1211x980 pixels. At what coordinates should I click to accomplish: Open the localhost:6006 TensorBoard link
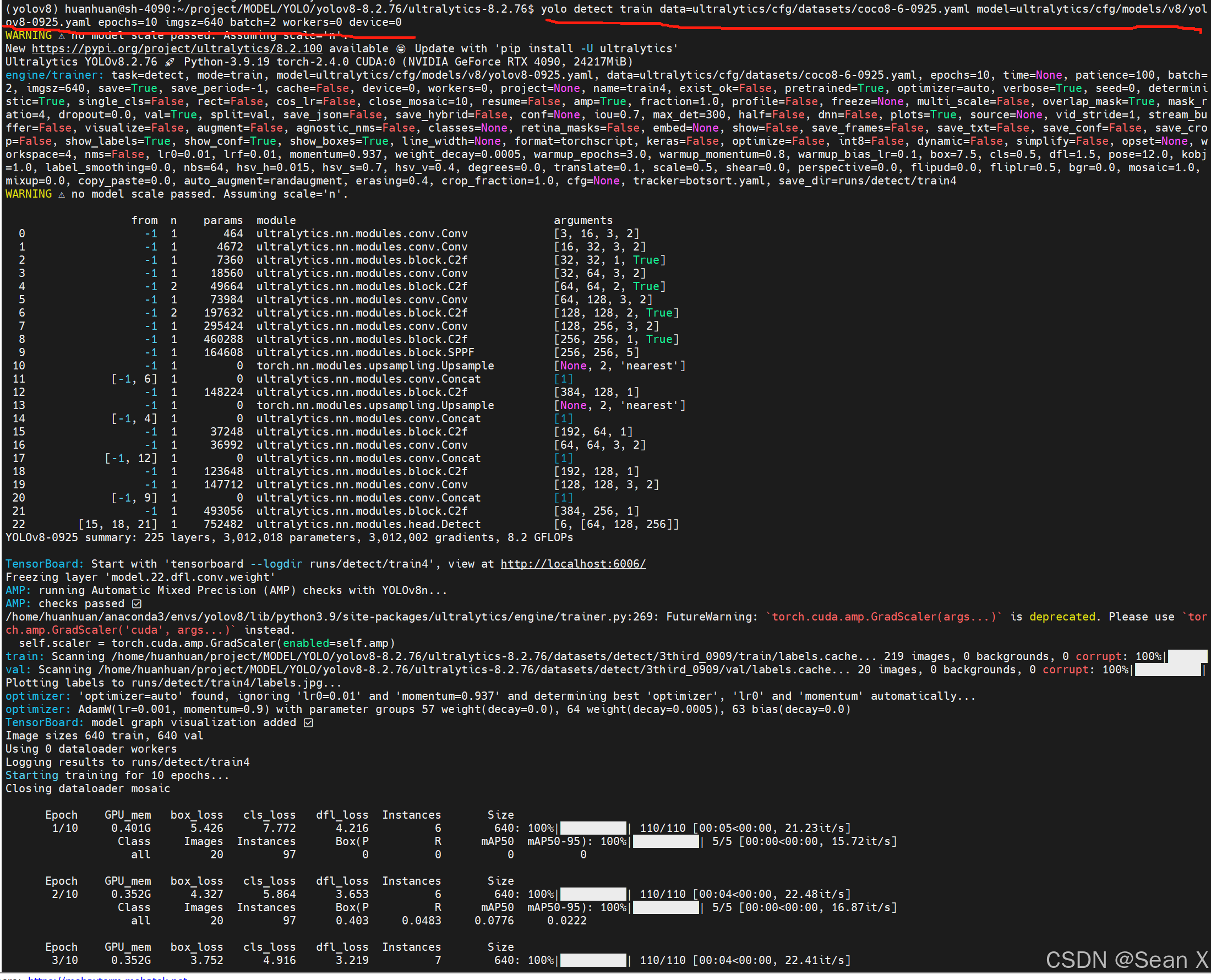(x=573, y=563)
